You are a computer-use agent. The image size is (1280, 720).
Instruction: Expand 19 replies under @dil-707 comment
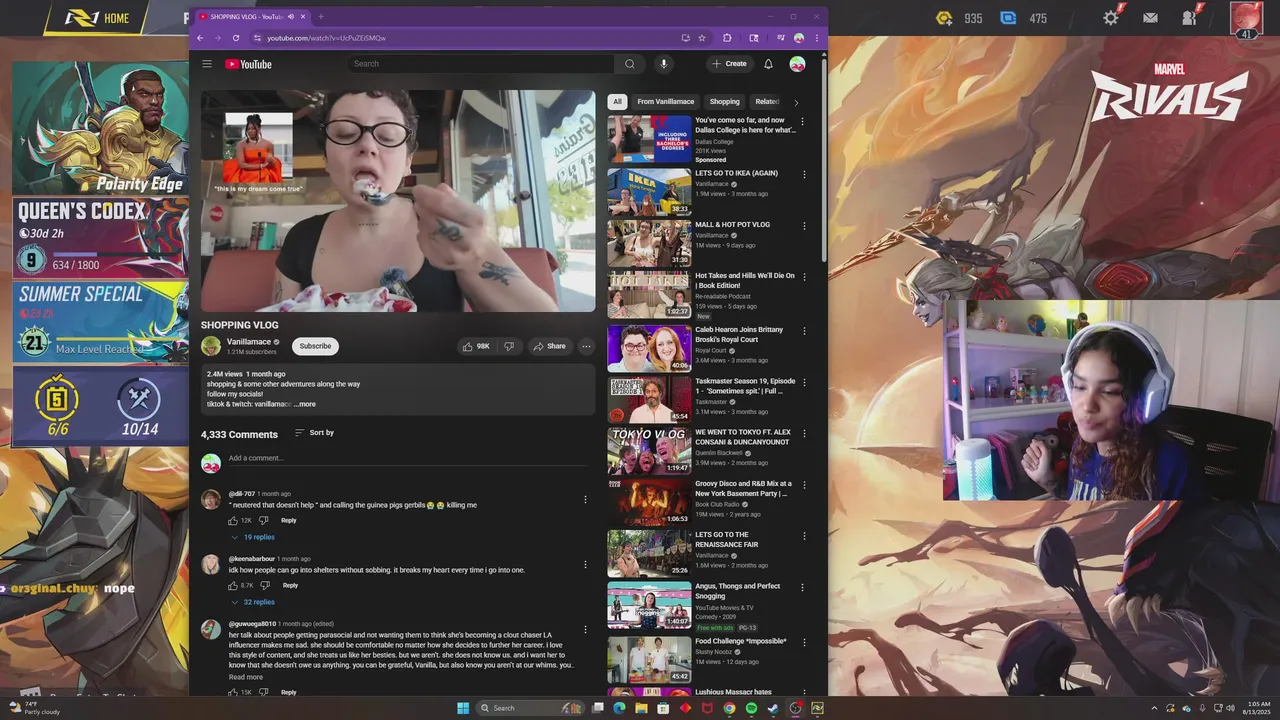click(252, 537)
